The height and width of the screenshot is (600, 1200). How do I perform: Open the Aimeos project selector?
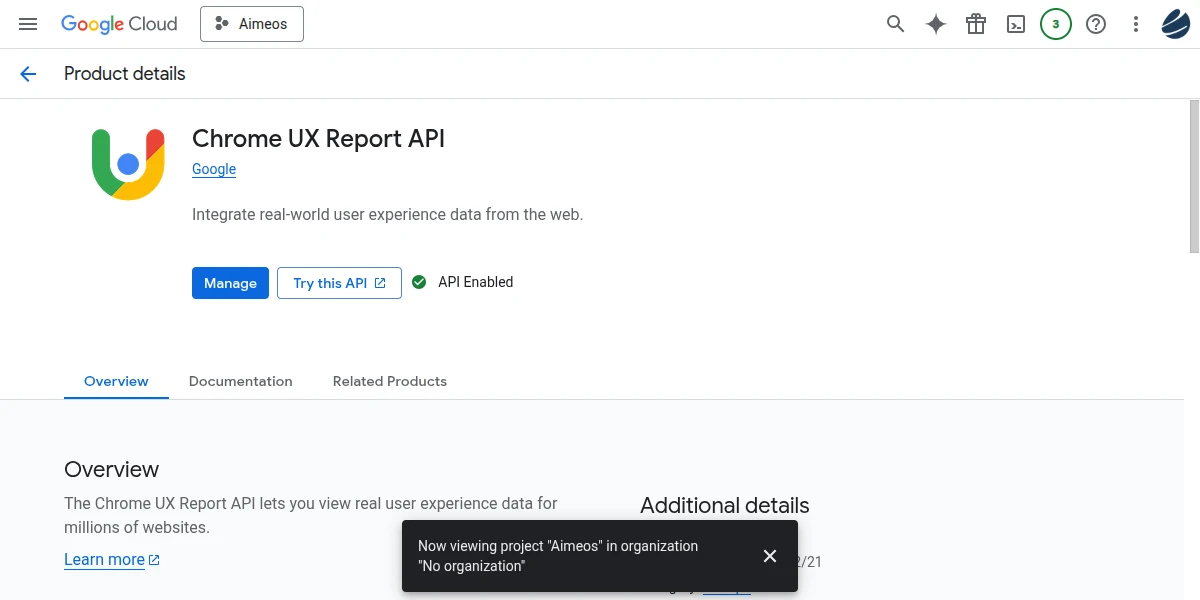click(252, 24)
